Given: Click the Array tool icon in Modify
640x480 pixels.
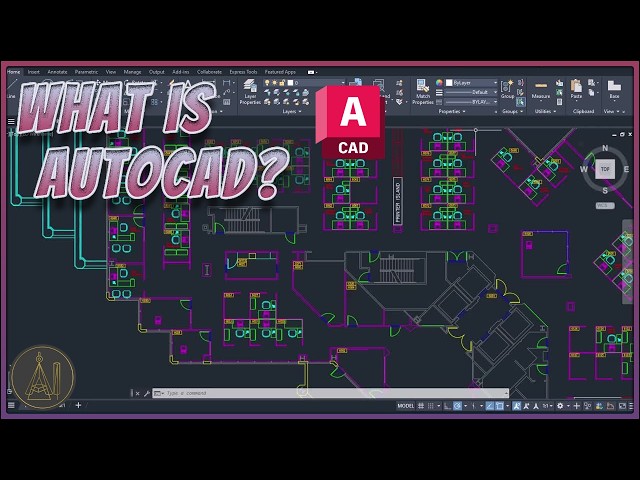Looking at the screenshot, I should pos(155,102).
